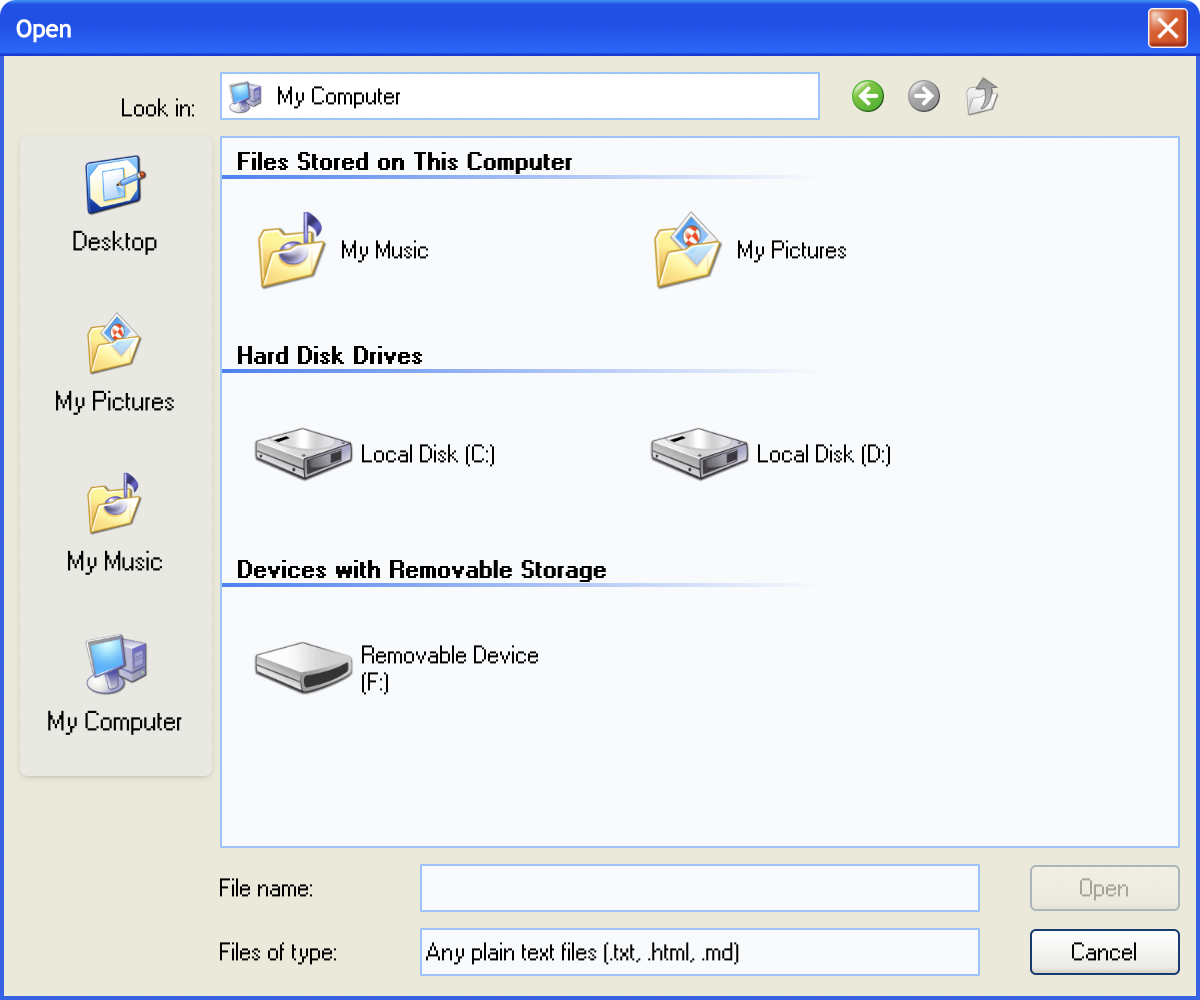Click the 'My Pictures' label in file list
This screenshot has height=1000, width=1200.
point(791,250)
